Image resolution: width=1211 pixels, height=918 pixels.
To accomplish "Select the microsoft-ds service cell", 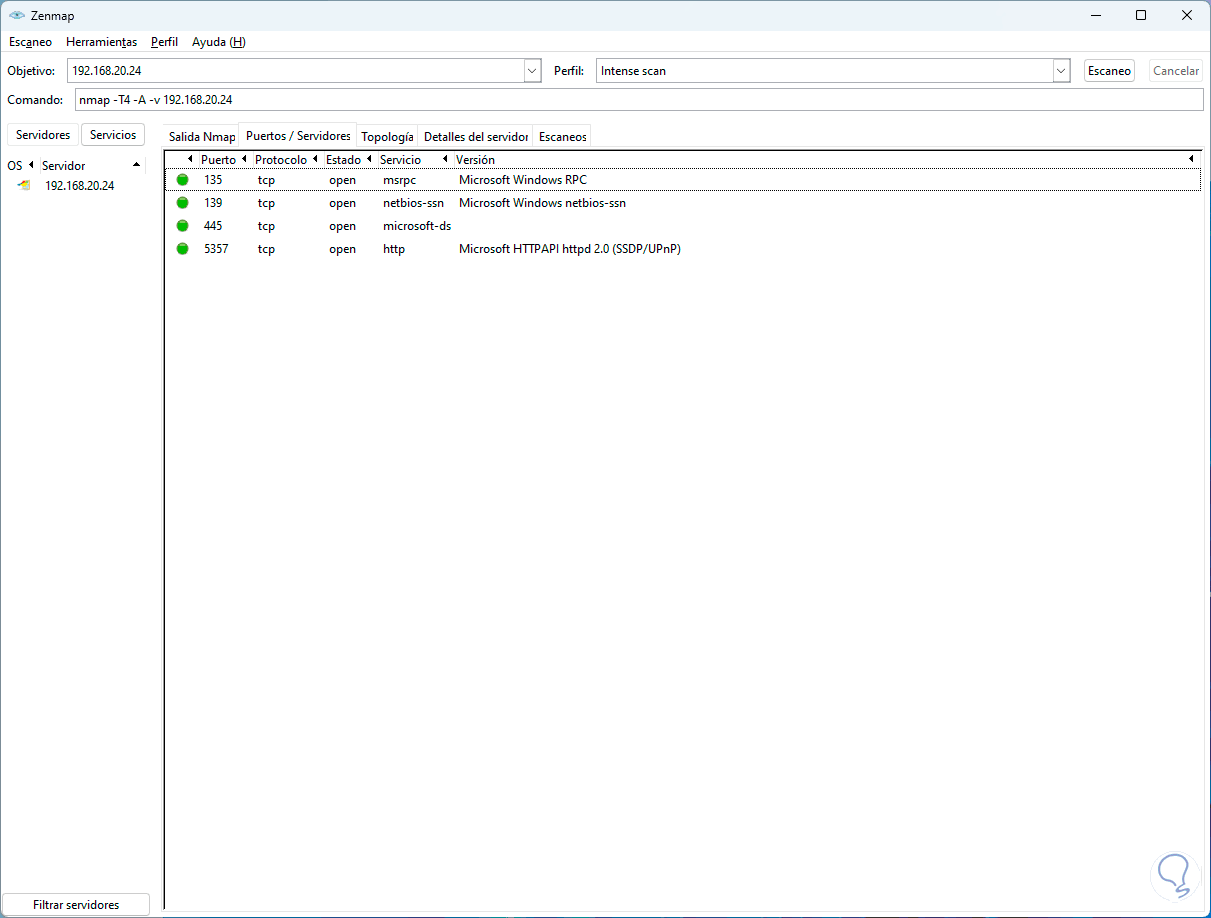I will point(417,226).
